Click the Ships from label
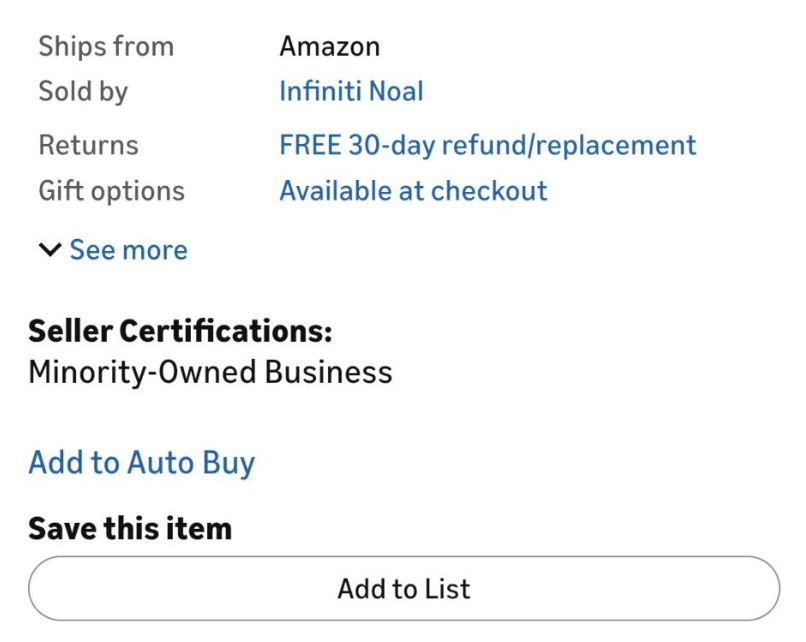The height and width of the screenshot is (642, 806). [106, 46]
